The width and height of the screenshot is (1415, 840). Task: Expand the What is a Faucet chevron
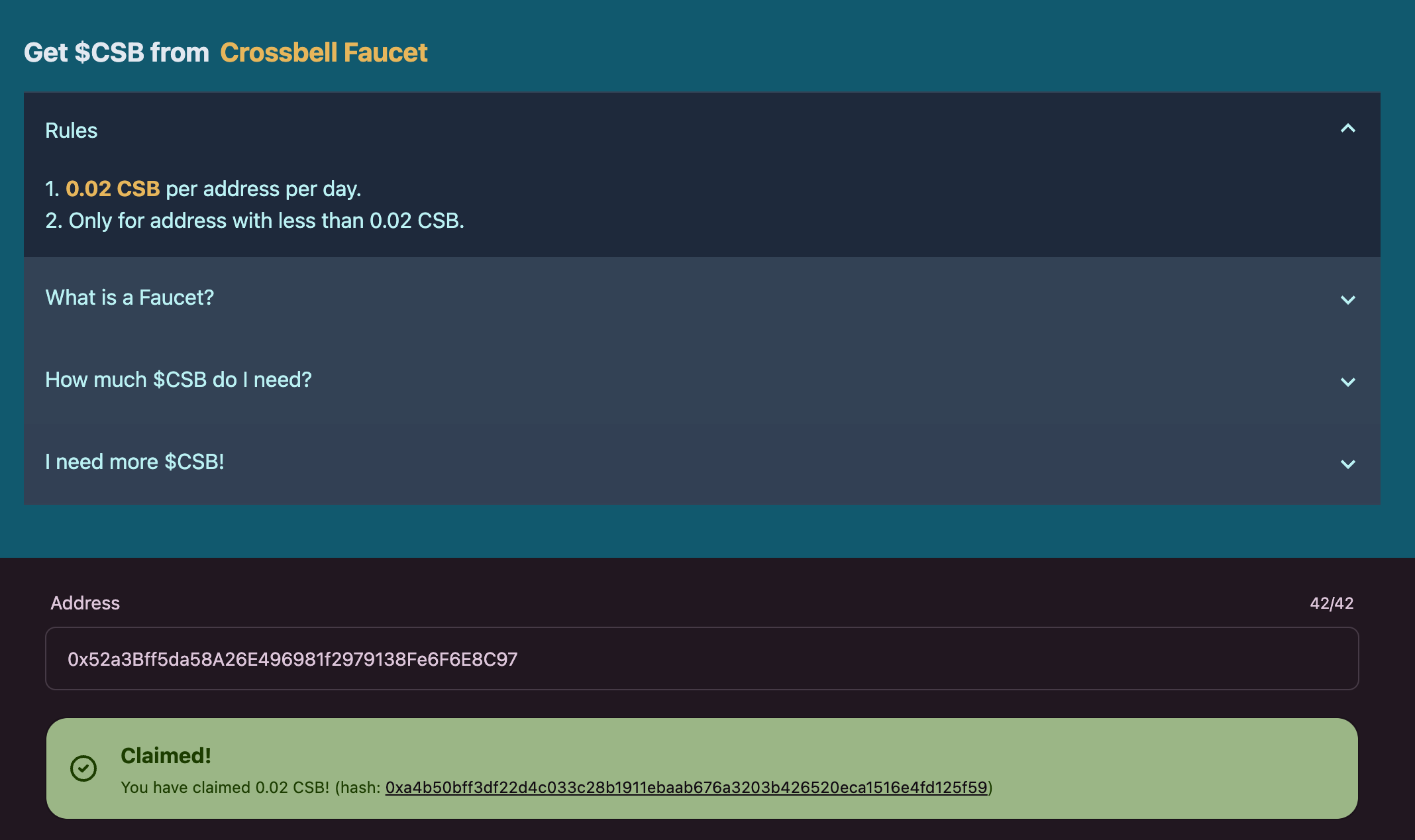click(1347, 300)
